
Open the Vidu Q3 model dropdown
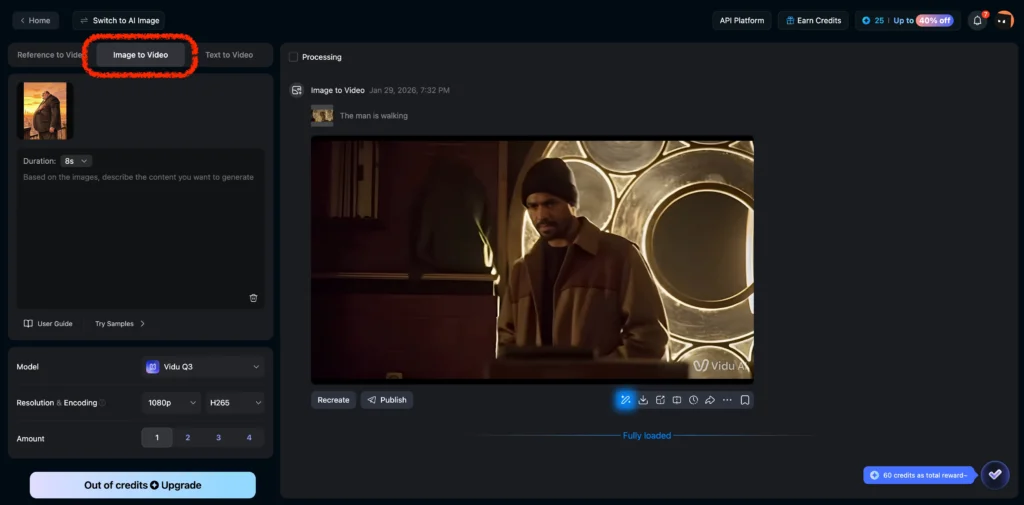(x=202, y=367)
